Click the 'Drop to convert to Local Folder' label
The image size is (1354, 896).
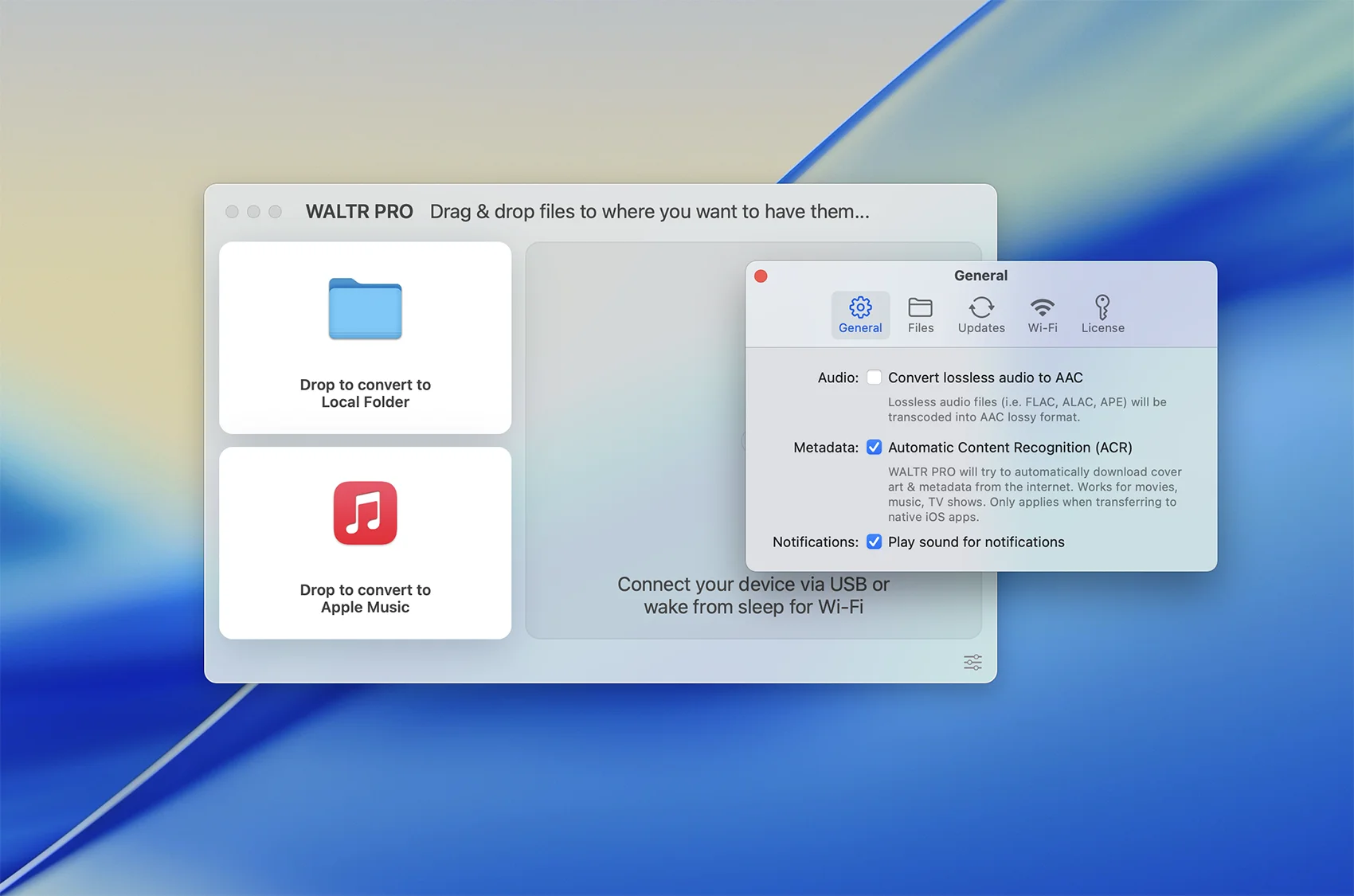click(x=365, y=393)
